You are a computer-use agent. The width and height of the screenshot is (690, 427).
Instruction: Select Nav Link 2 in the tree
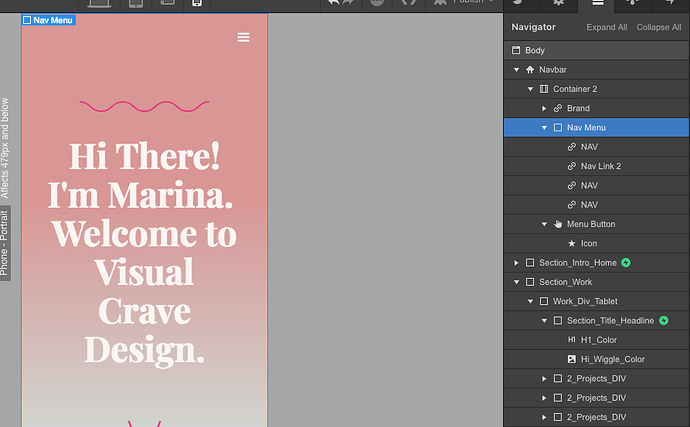[x=601, y=166]
